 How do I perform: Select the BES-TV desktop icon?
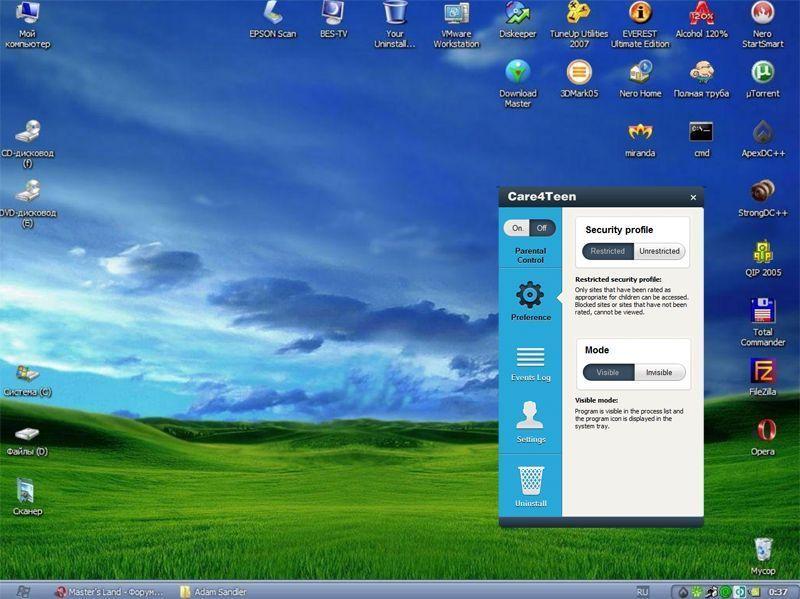tap(334, 20)
